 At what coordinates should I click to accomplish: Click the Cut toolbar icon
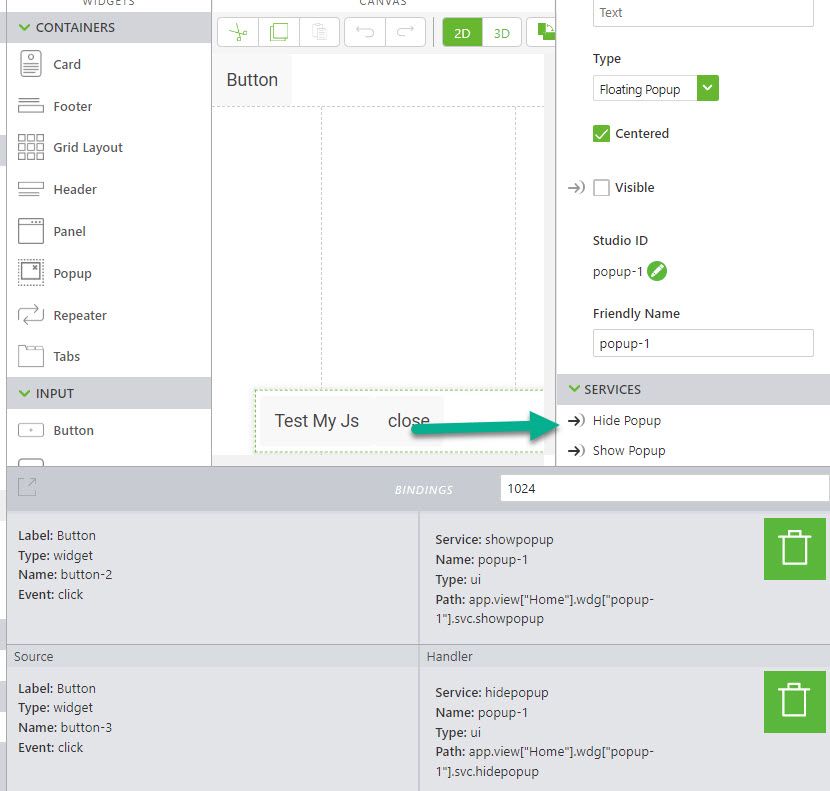click(x=238, y=32)
